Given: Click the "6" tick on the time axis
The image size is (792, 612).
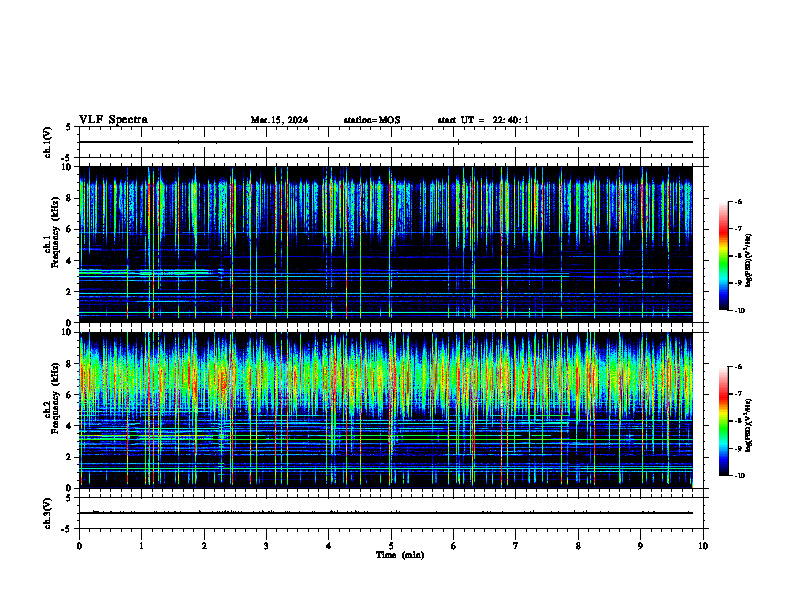Looking at the screenshot, I should [x=453, y=546].
